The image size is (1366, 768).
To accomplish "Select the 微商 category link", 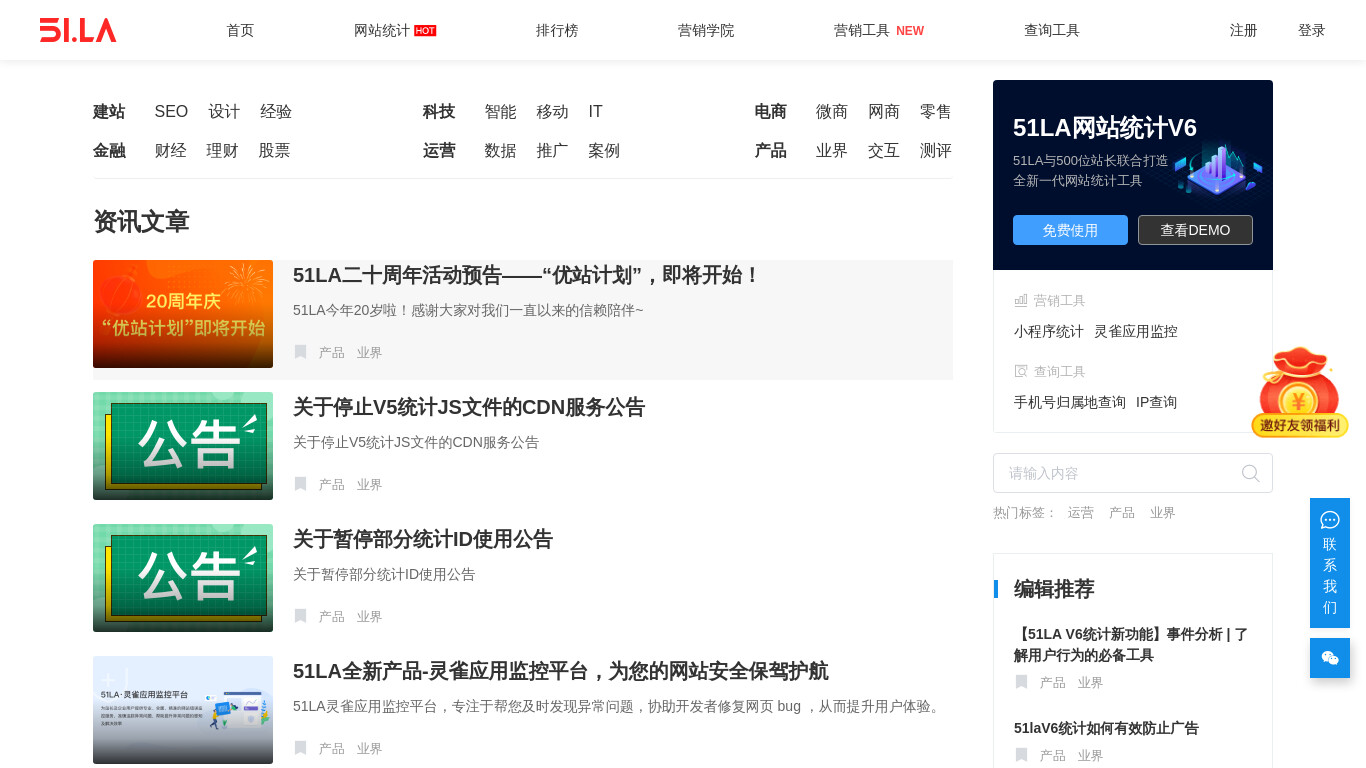I will [x=832, y=112].
